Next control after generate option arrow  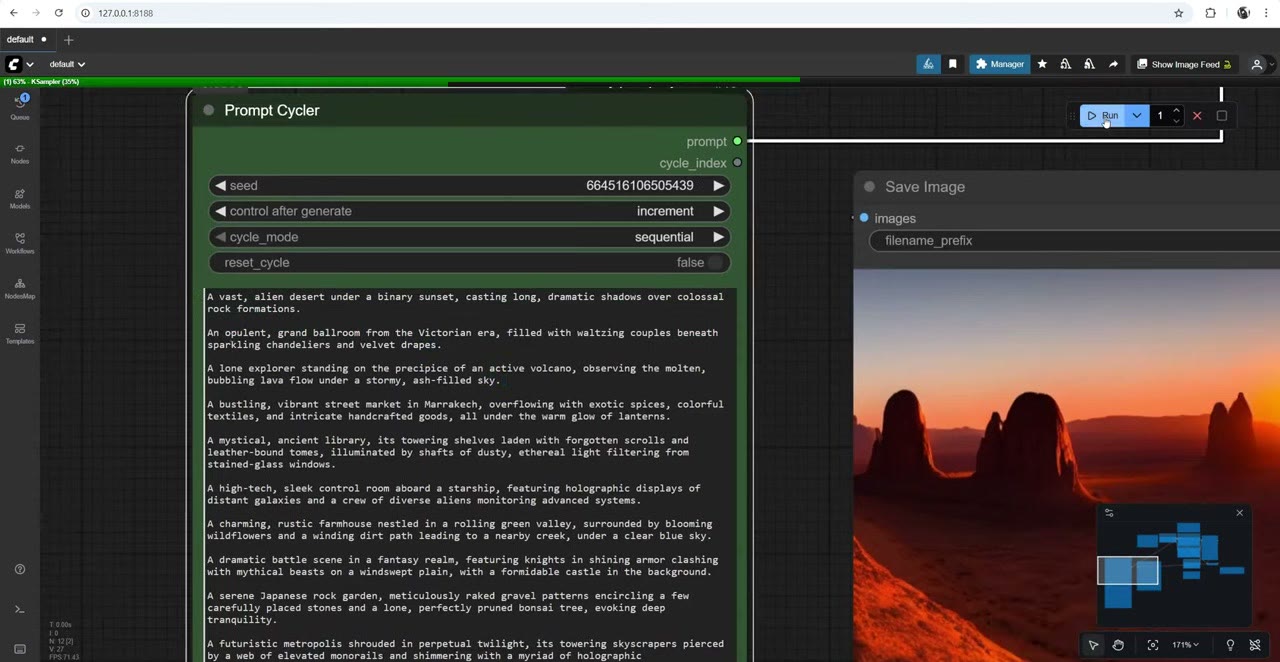[718, 211]
